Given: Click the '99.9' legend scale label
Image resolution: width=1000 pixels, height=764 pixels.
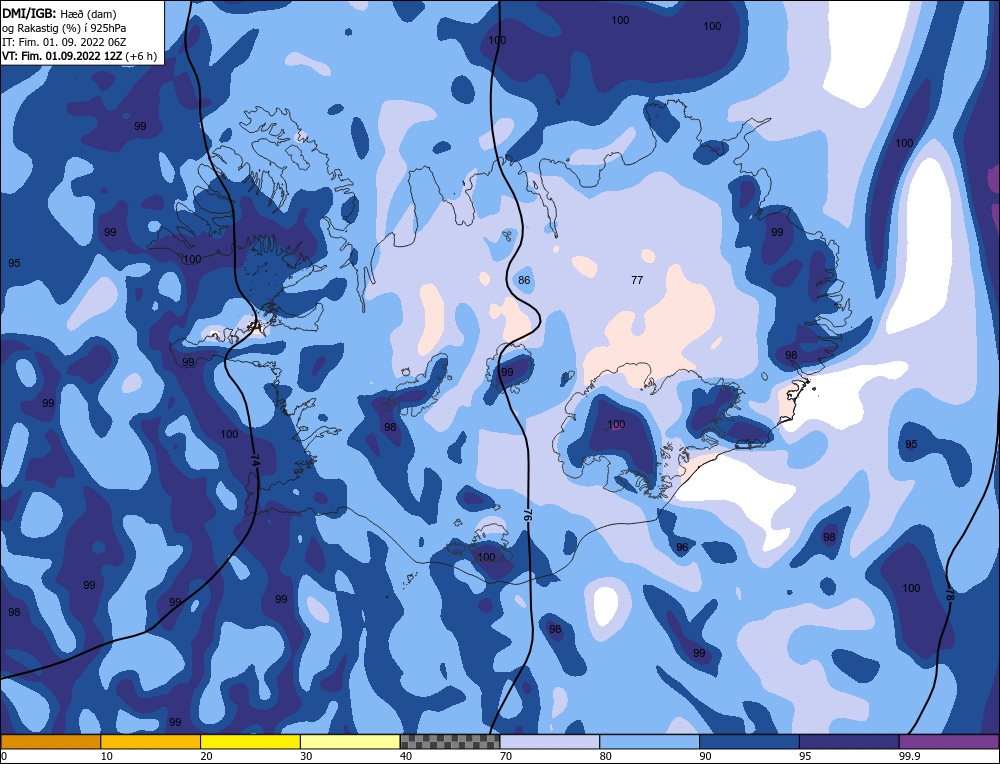Looking at the screenshot, I should (x=908, y=756).
